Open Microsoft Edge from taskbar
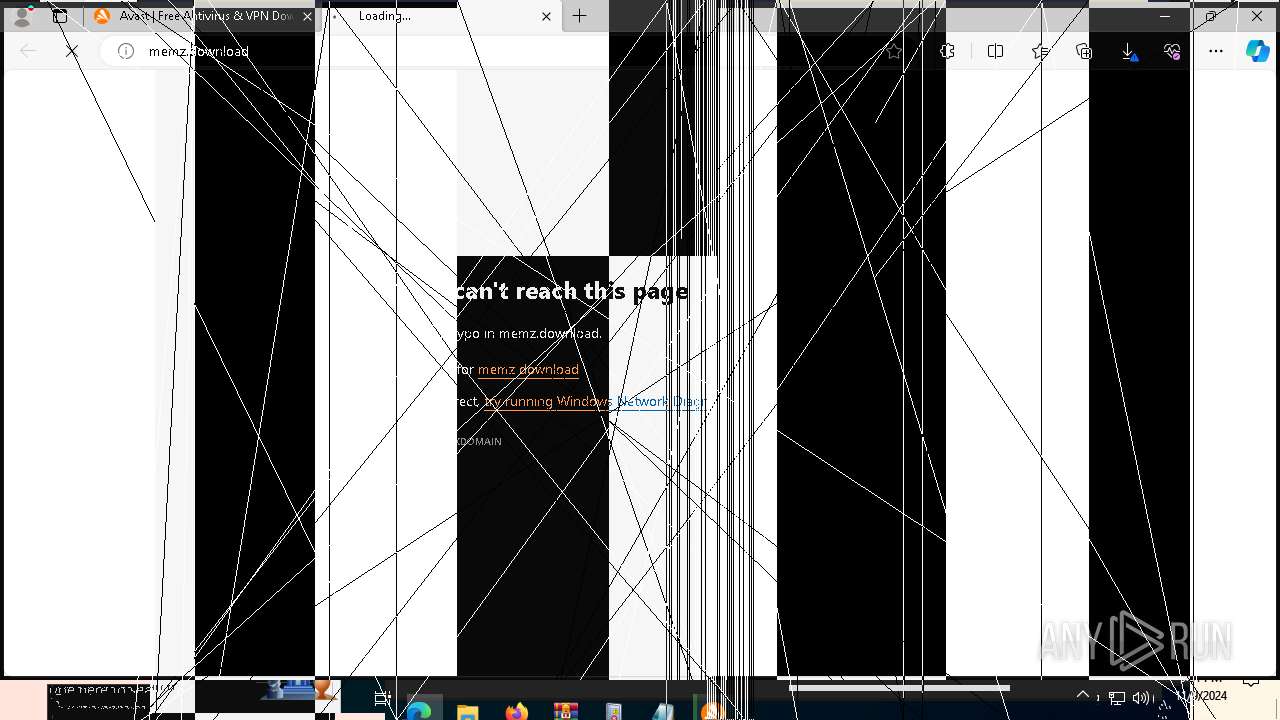The image size is (1280, 720). click(x=419, y=711)
